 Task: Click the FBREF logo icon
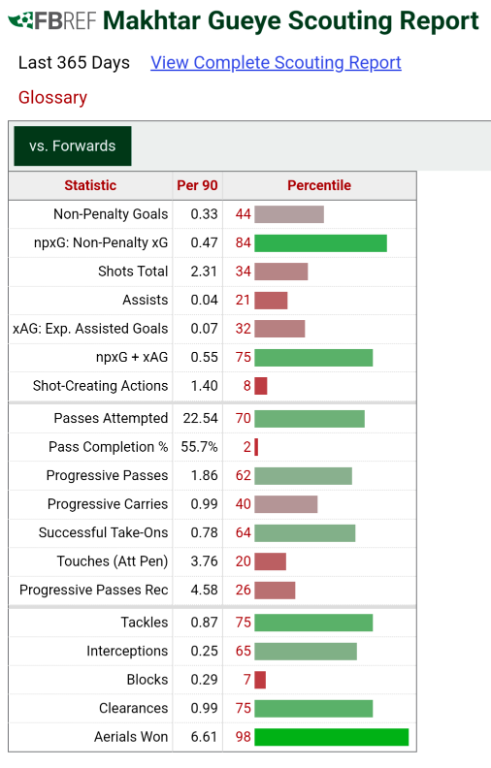(52, 21)
